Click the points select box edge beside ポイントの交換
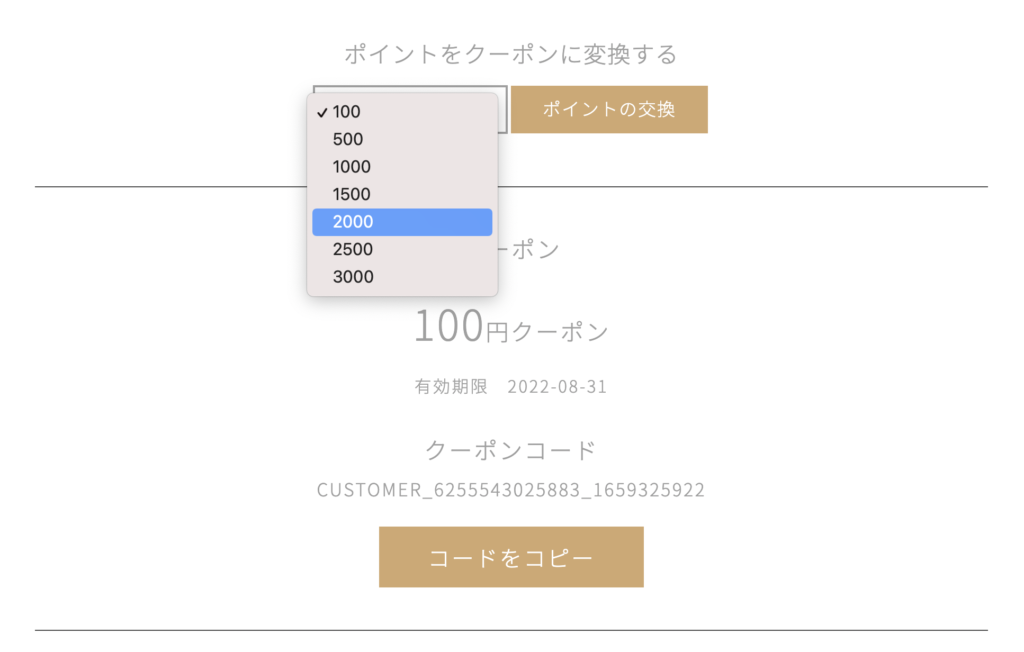 [504, 109]
